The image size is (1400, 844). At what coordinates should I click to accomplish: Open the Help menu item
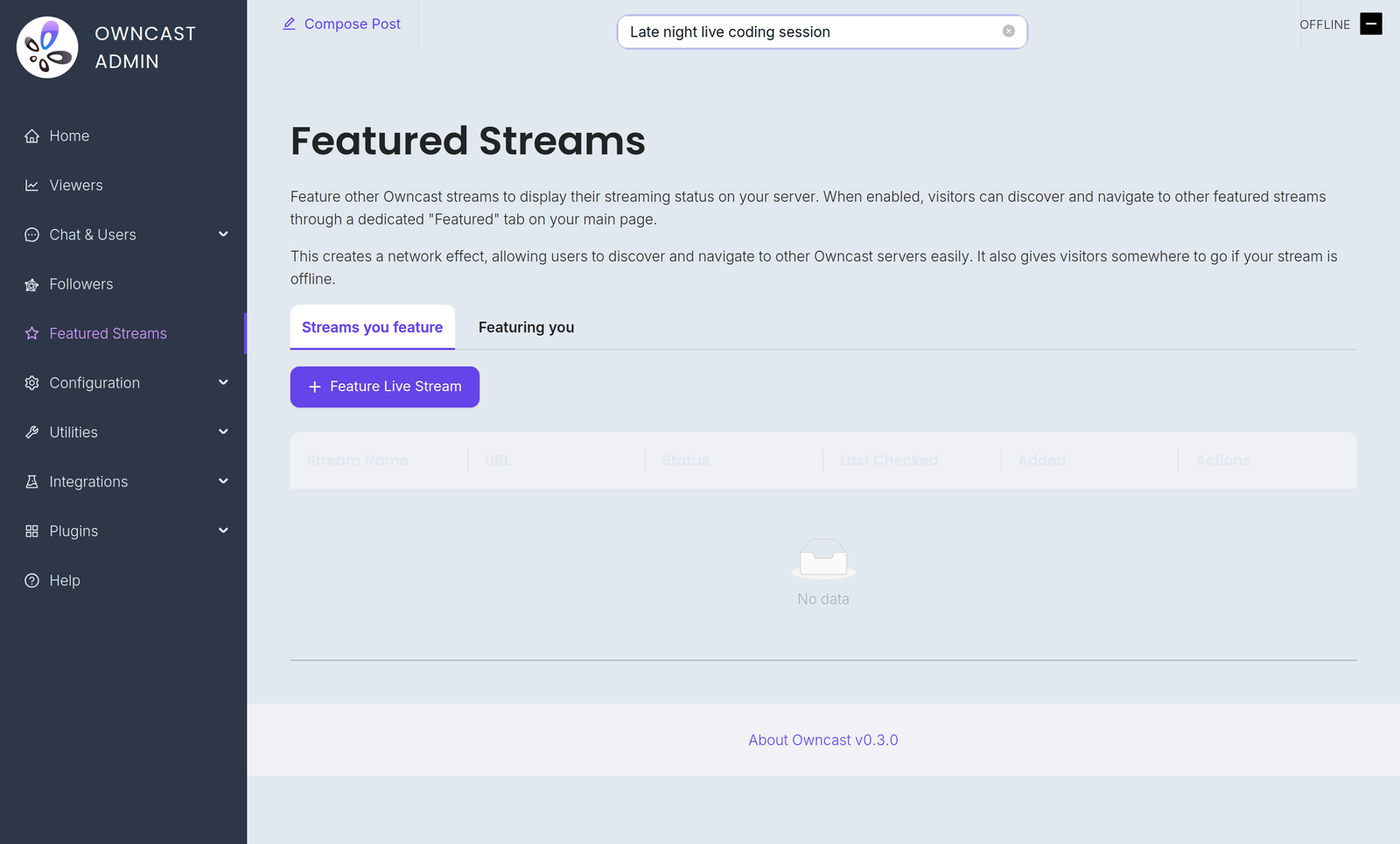click(x=122, y=581)
